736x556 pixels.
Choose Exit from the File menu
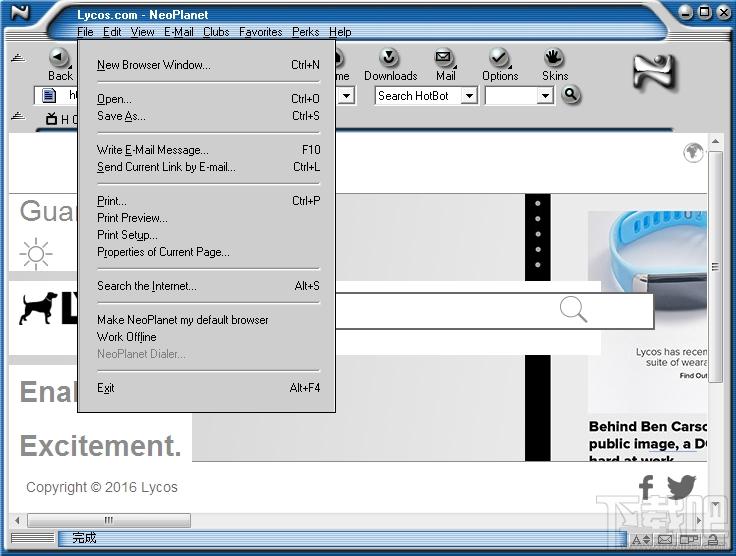click(208, 388)
